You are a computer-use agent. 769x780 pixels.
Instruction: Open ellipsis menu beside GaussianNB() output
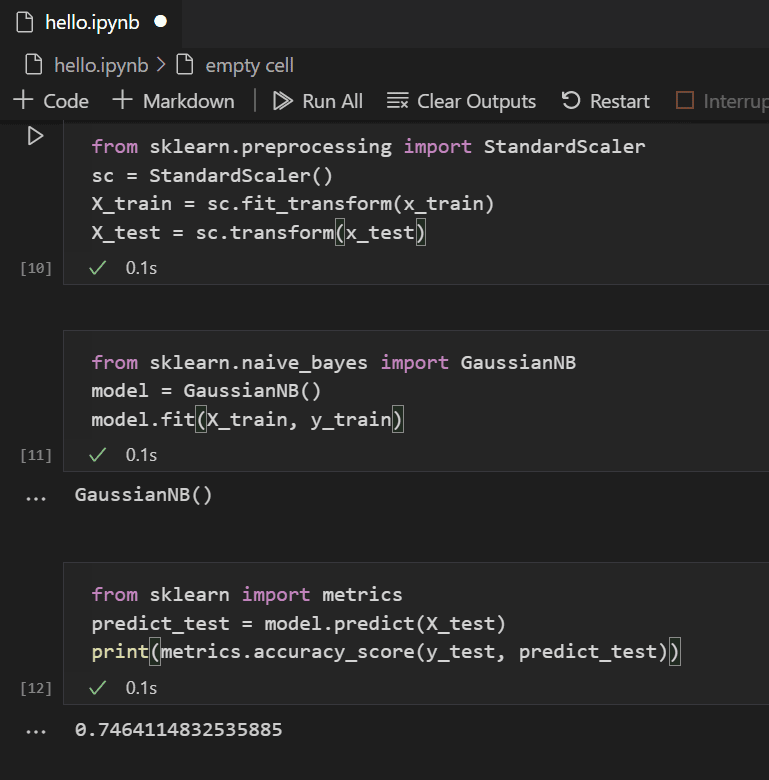coord(35,496)
